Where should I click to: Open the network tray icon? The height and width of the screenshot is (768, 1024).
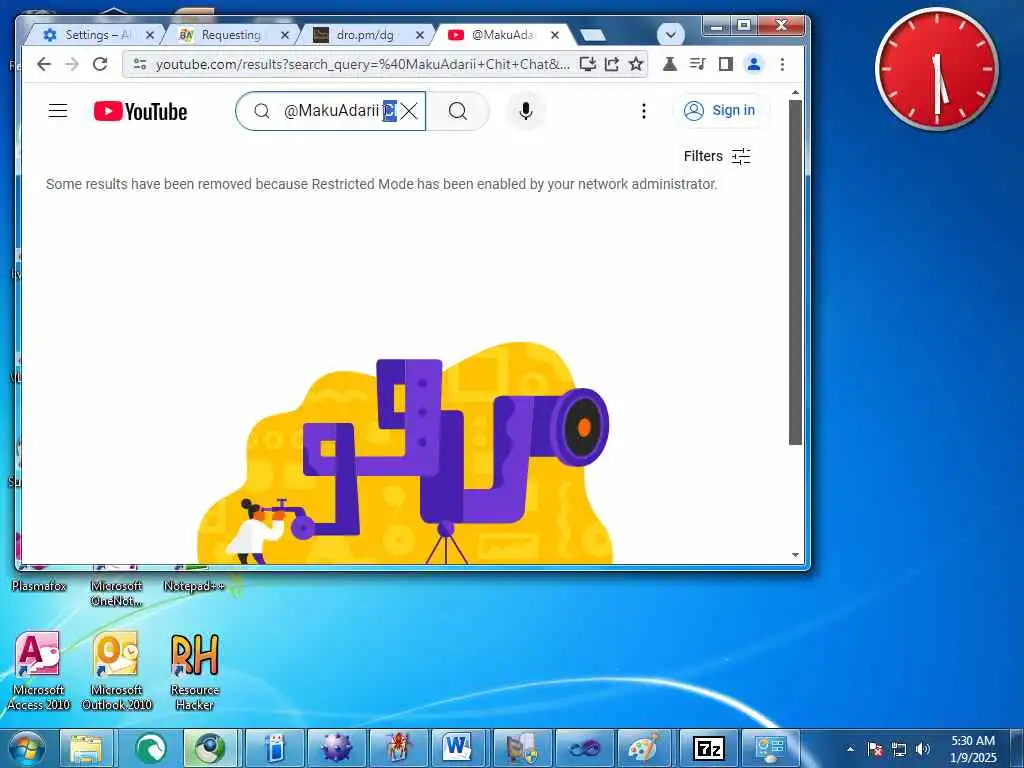(x=899, y=749)
